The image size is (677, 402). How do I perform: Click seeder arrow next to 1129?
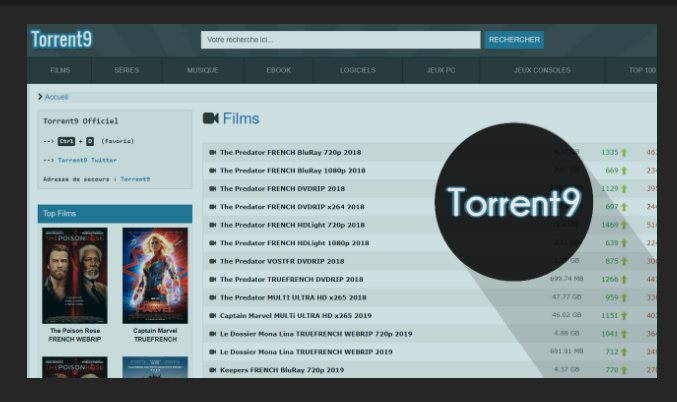[624, 189]
